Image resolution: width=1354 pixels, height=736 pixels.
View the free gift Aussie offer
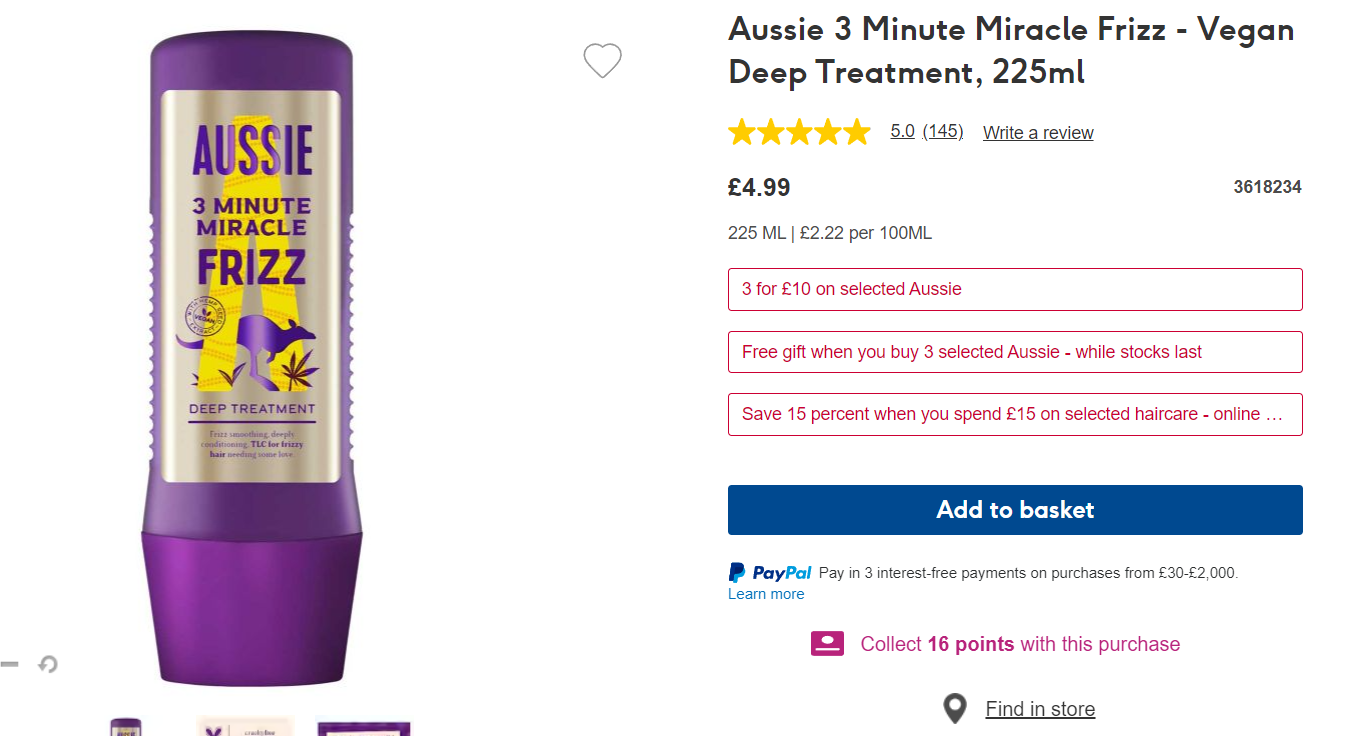click(1015, 352)
